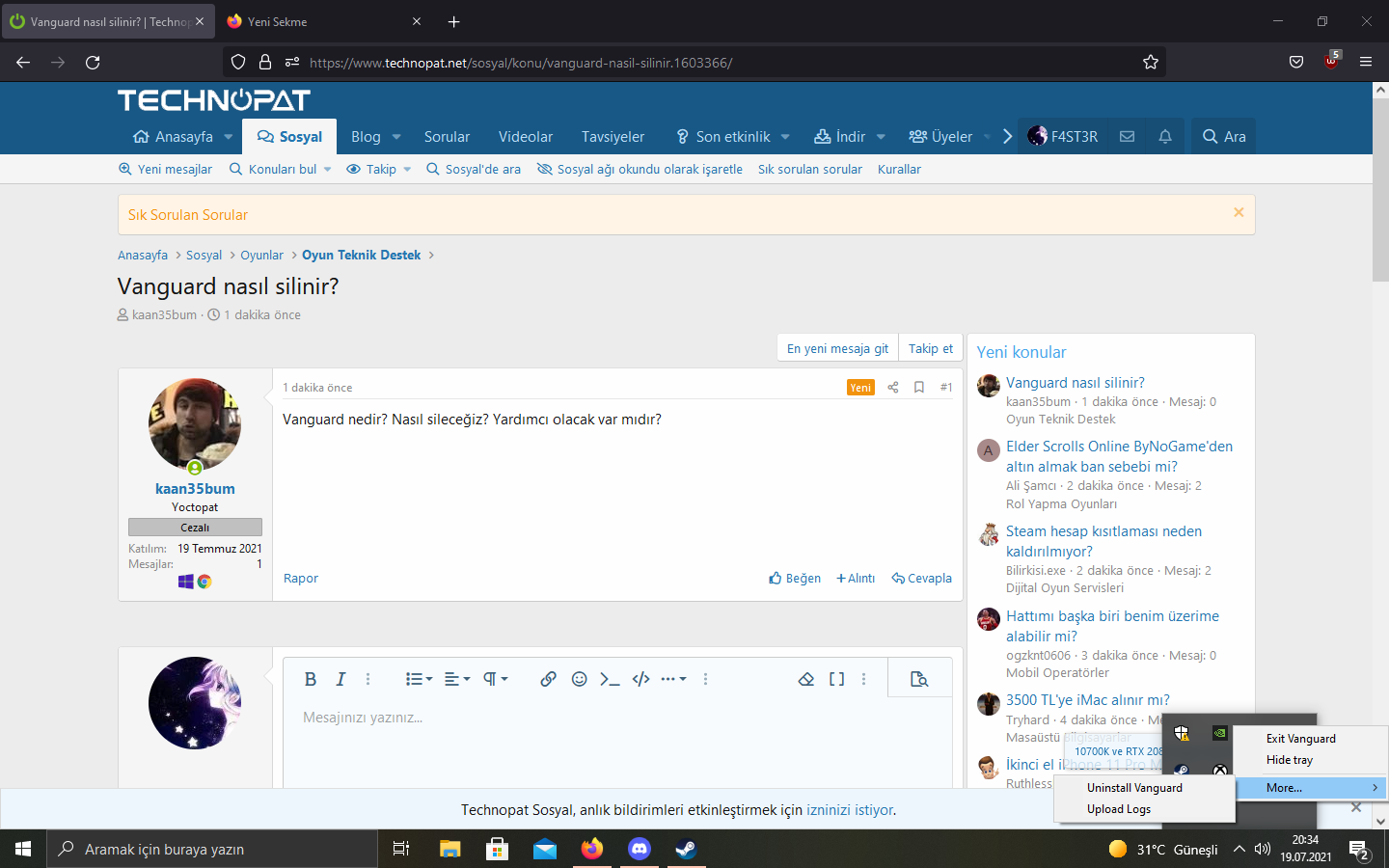The height and width of the screenshot is (868, 1389).
Task: Open the Windows Start menu
Action: pos(23,849)
